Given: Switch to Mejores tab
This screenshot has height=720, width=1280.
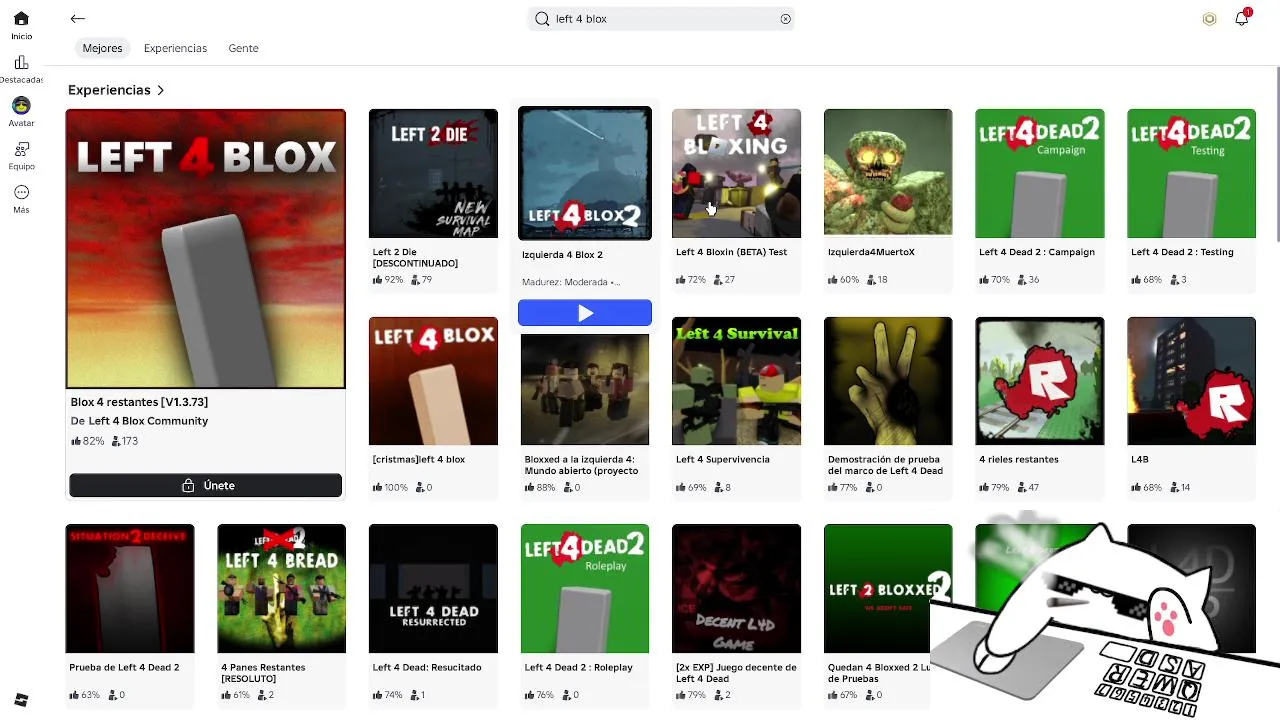Looking at the screenshot, I should pos(102,48).
